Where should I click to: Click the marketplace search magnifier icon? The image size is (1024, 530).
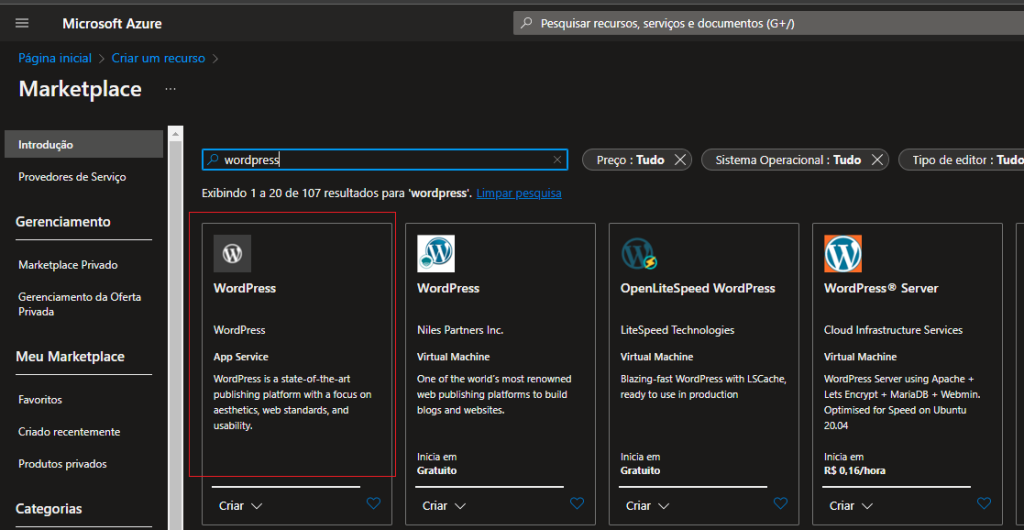pos(213,160)
